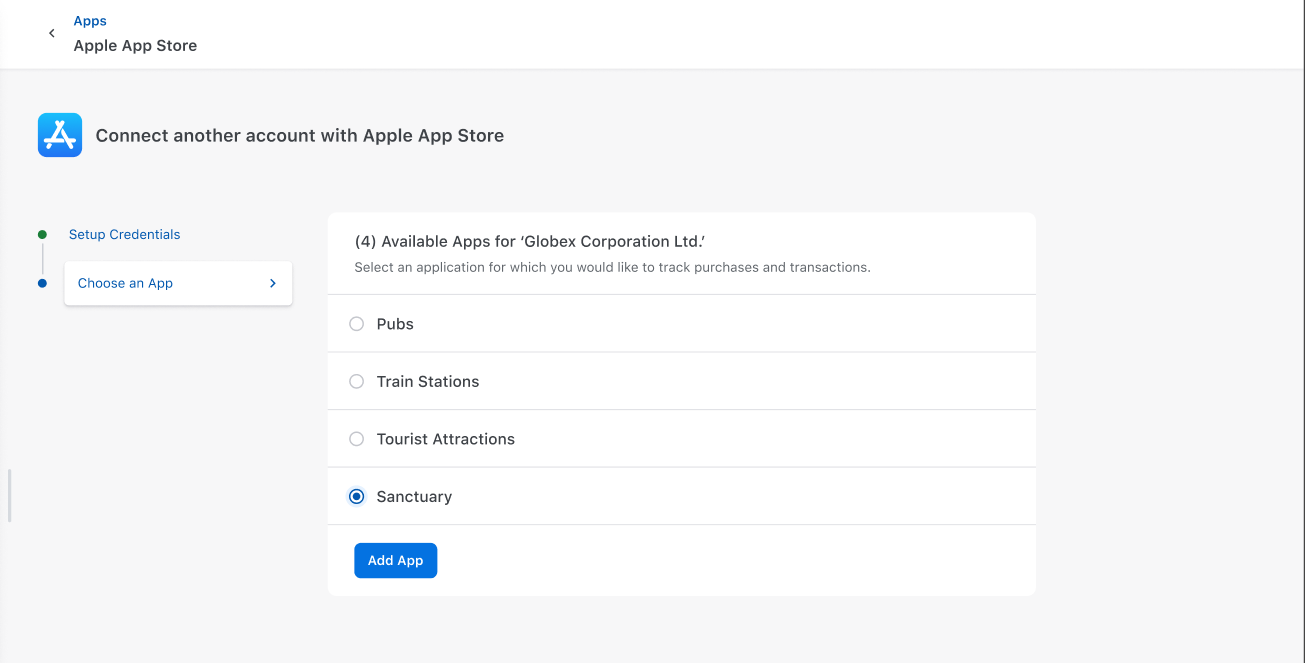Screen dimensions: 1305x663
Task: Click the back arrow icon
Action: click(52, 33)
